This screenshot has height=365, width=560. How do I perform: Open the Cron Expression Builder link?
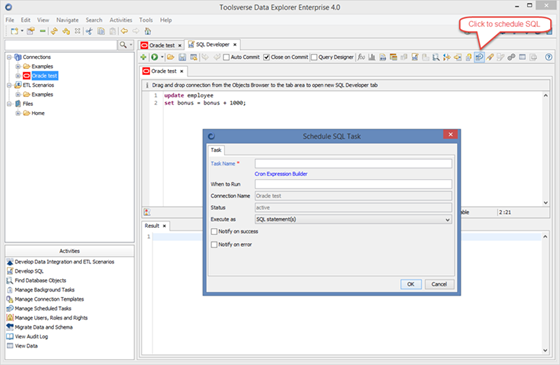281,174
